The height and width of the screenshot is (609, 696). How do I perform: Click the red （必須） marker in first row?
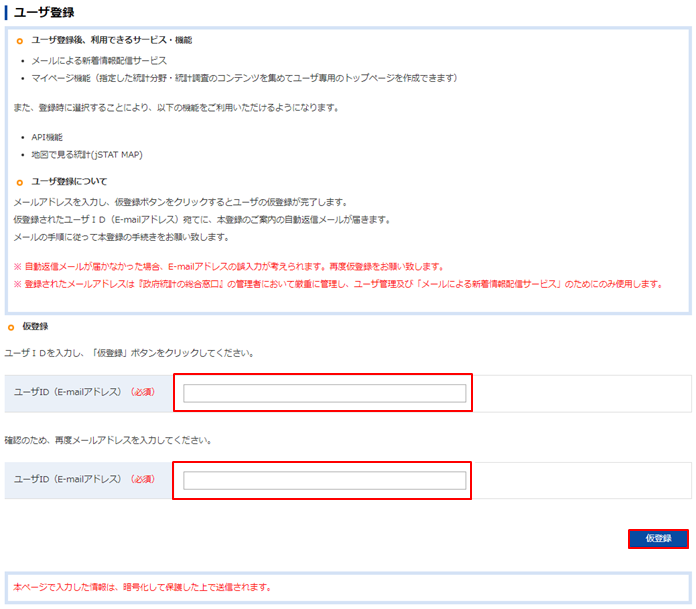[x=147, y=394]
